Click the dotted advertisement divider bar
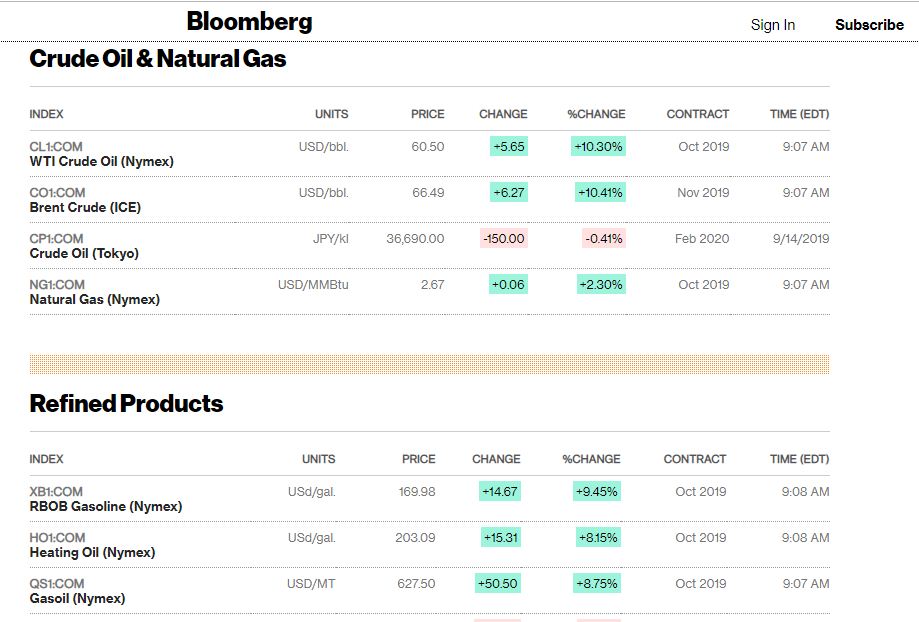Screen dimensions: 919x622 tap(429, 364)
